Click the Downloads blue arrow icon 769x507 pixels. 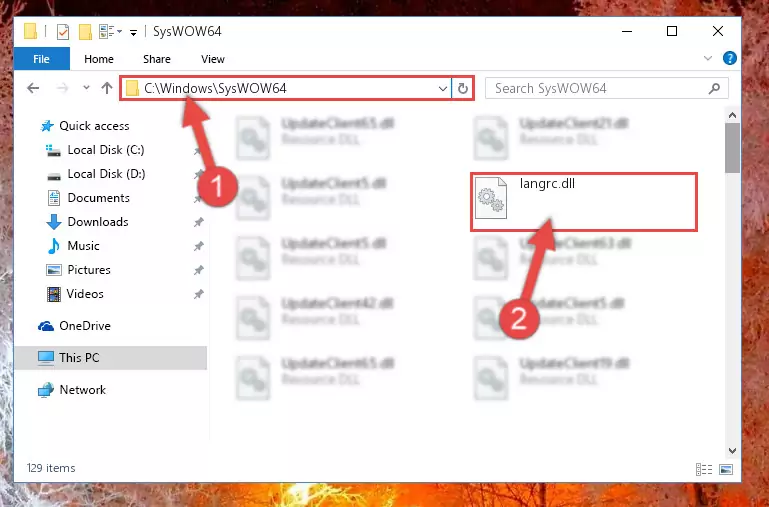54,222
